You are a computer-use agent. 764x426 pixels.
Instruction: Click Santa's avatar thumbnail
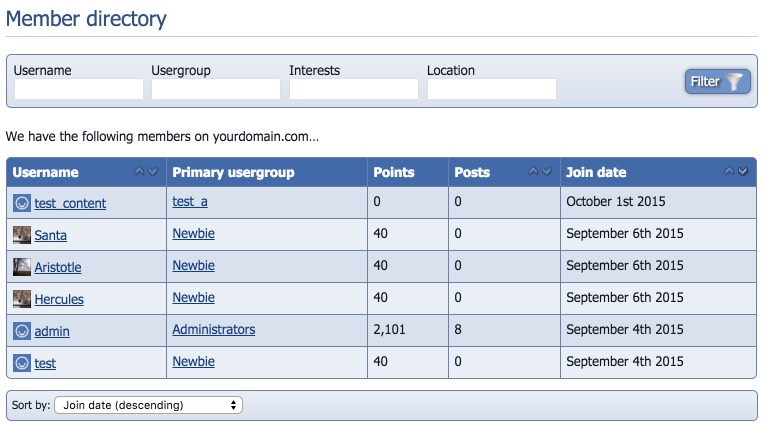22,235
